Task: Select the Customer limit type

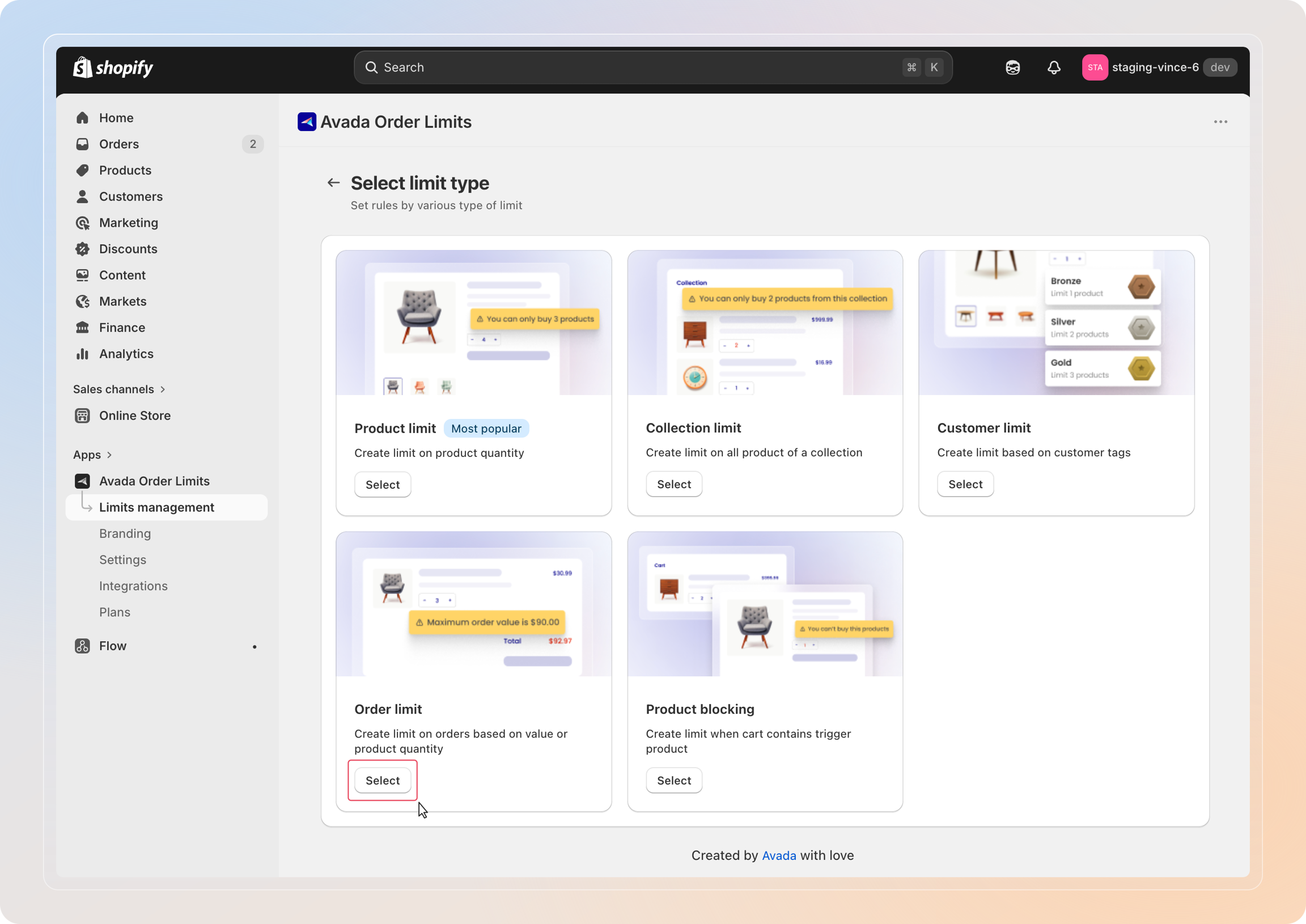Action: 965,484
